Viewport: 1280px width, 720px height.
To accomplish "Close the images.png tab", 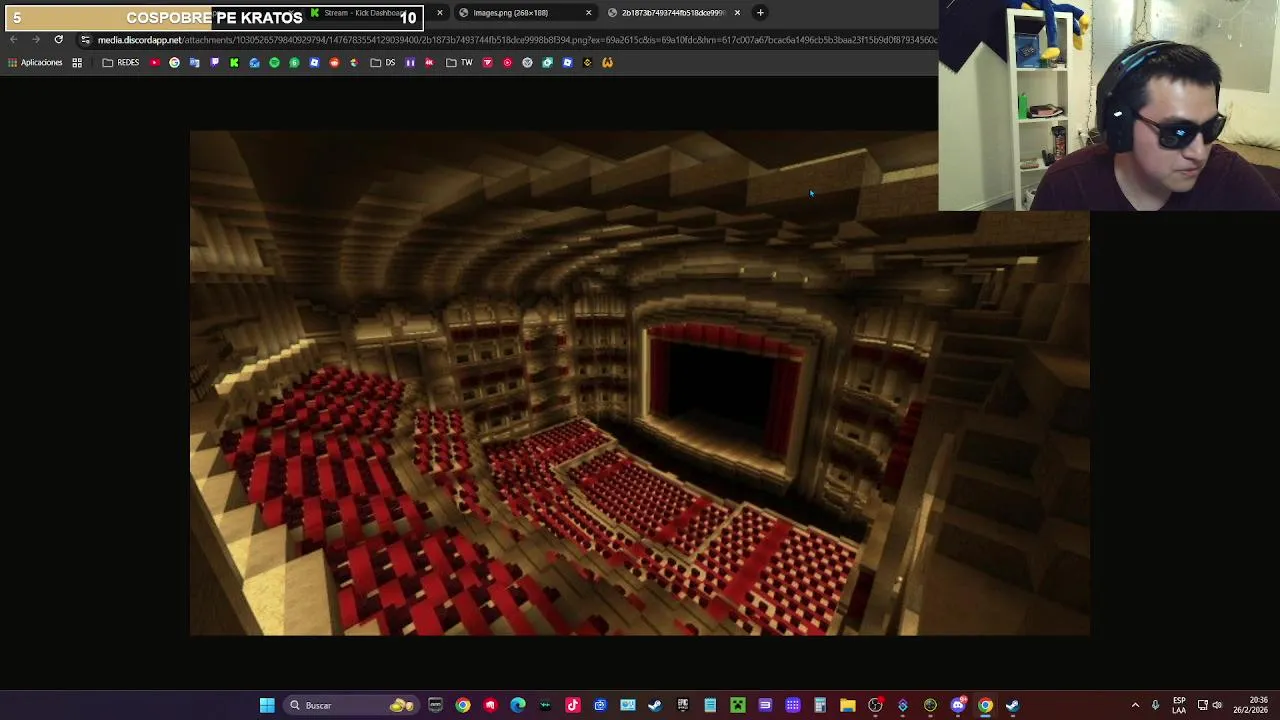I will pos(588,13).
